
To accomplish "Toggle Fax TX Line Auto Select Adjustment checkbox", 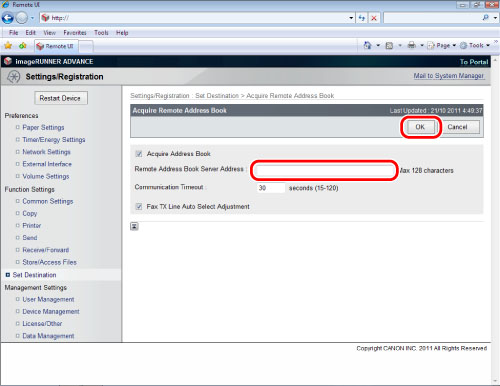I will point(139,206).
